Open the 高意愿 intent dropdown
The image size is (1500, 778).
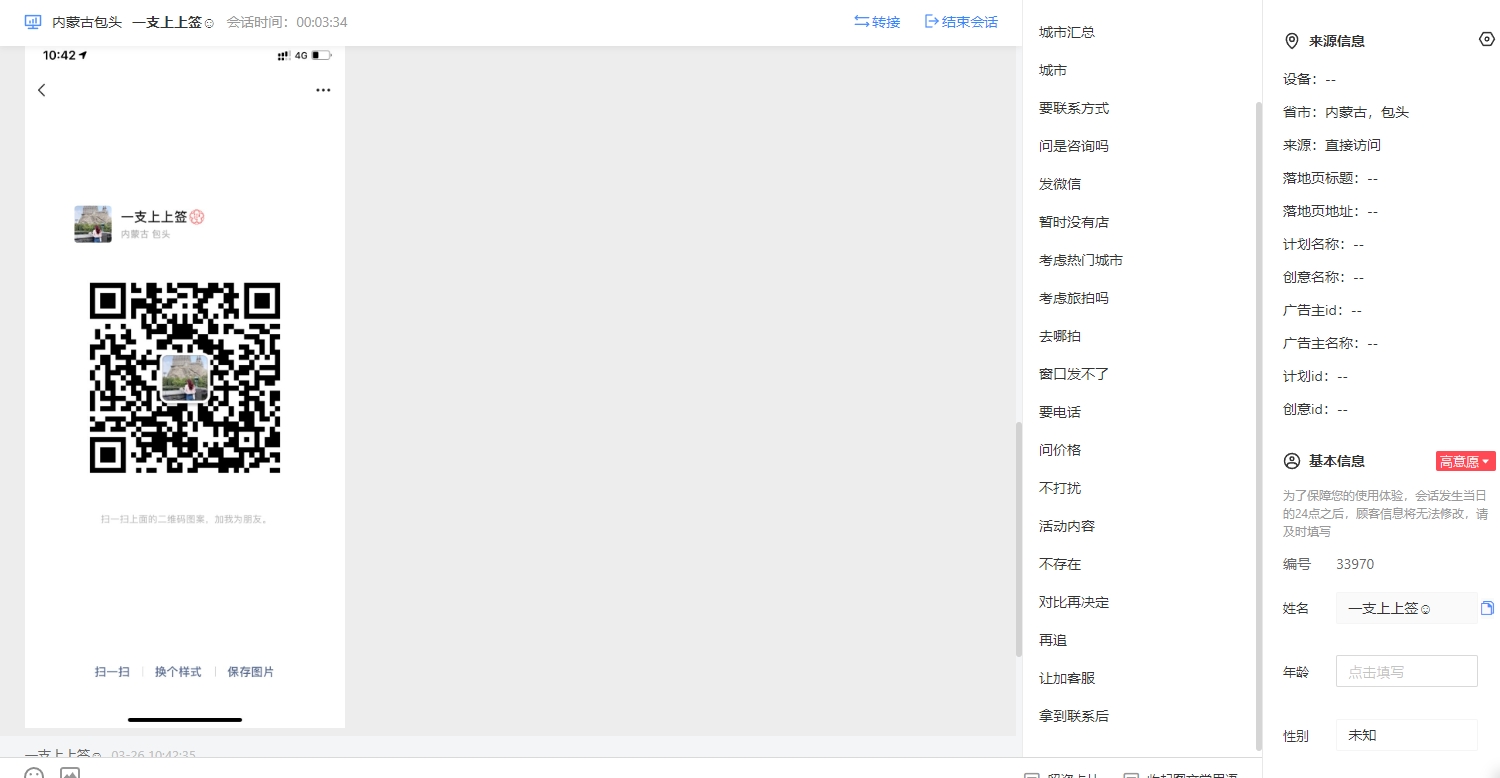[x=1465, y=461]
